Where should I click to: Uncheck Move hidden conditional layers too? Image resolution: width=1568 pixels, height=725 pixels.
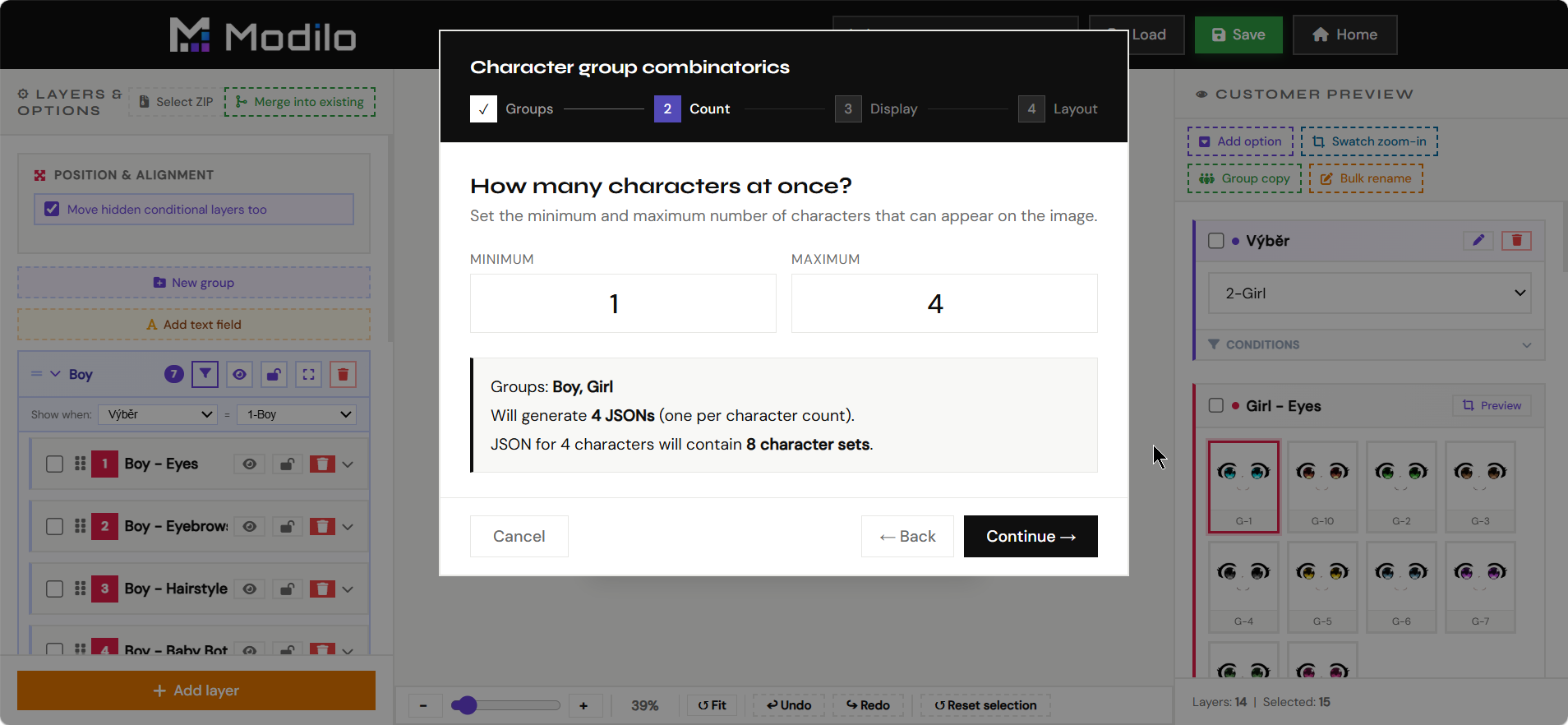click(52, 209)
